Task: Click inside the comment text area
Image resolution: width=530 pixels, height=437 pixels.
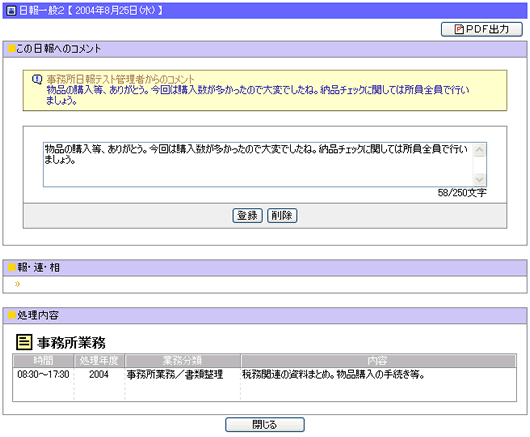Action: 259,165
